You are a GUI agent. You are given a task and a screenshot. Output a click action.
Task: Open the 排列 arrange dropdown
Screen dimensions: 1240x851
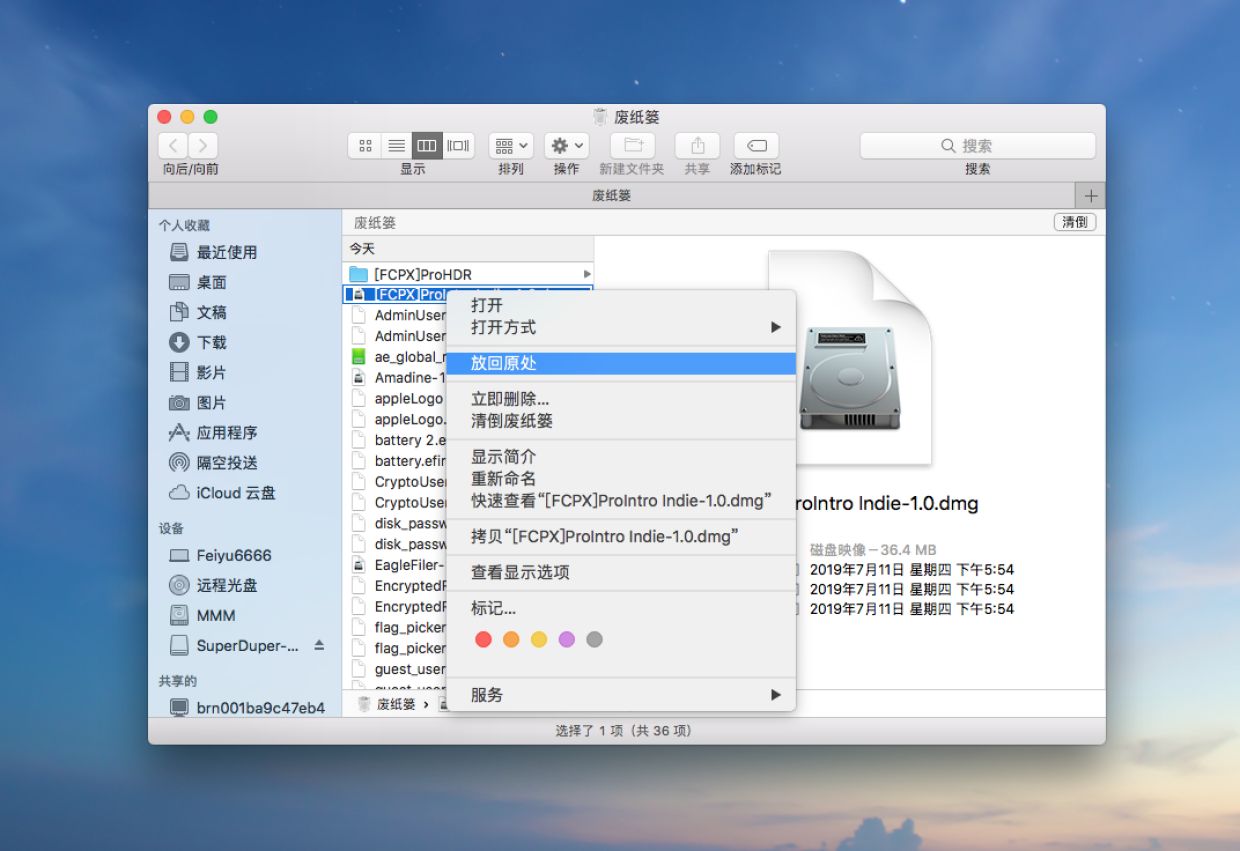pos(511,146)
